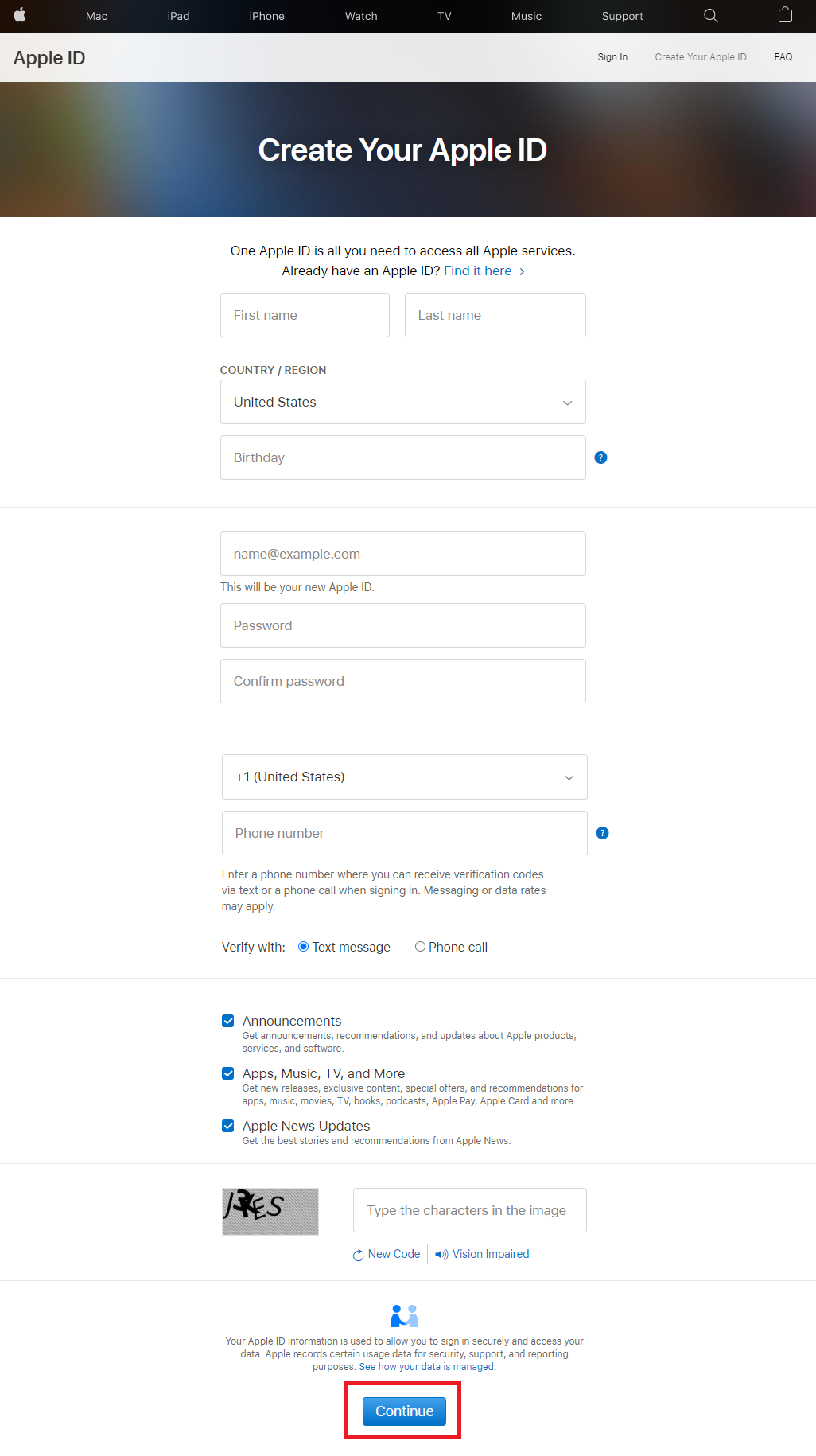Click the Sign In link
The image size is (816, 1456).
tap(612, 57)
